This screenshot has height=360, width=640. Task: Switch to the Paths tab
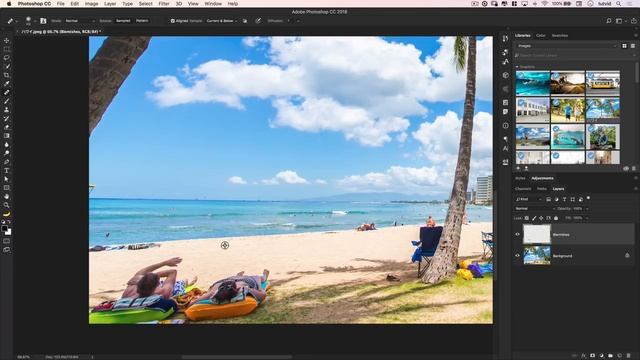[542, 189]
